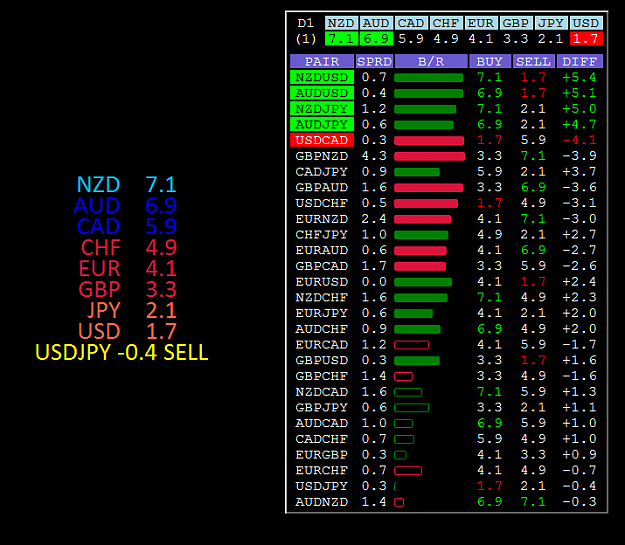Click the +5.4 DIFF value for NZDUSD
625x545 pixels.
coord(579,77)
